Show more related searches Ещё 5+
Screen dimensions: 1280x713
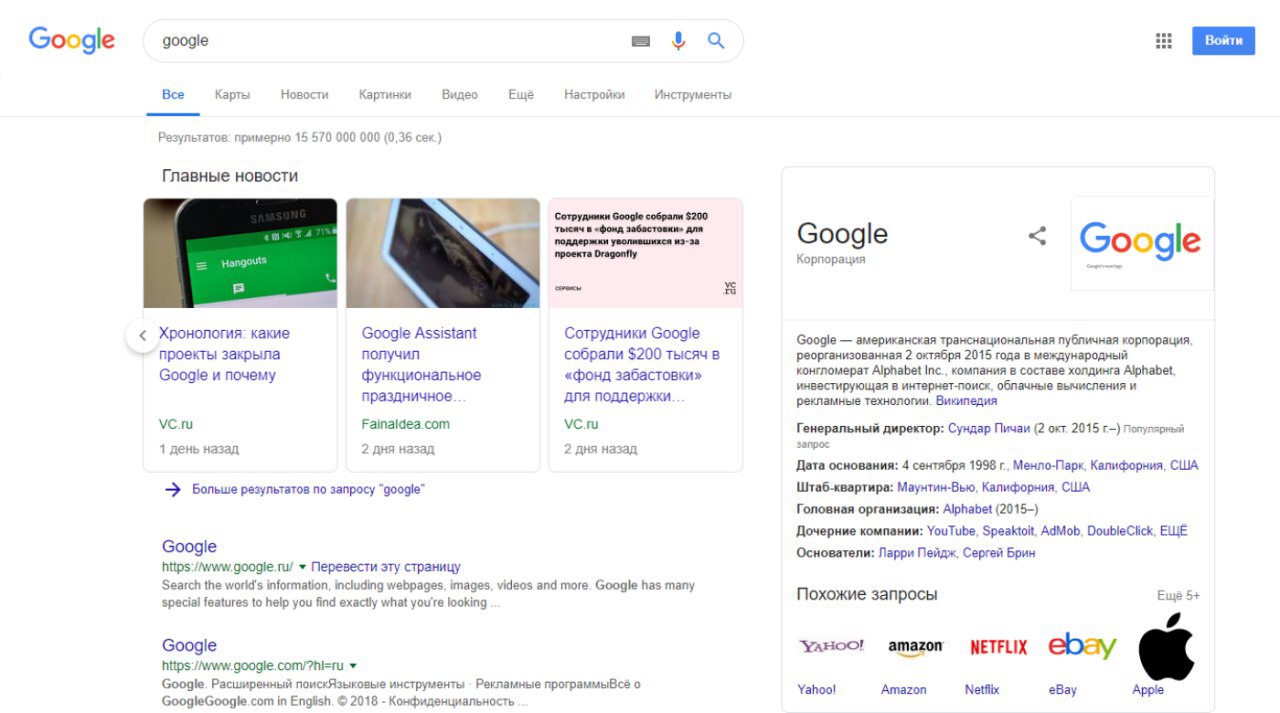(1178, 596)
